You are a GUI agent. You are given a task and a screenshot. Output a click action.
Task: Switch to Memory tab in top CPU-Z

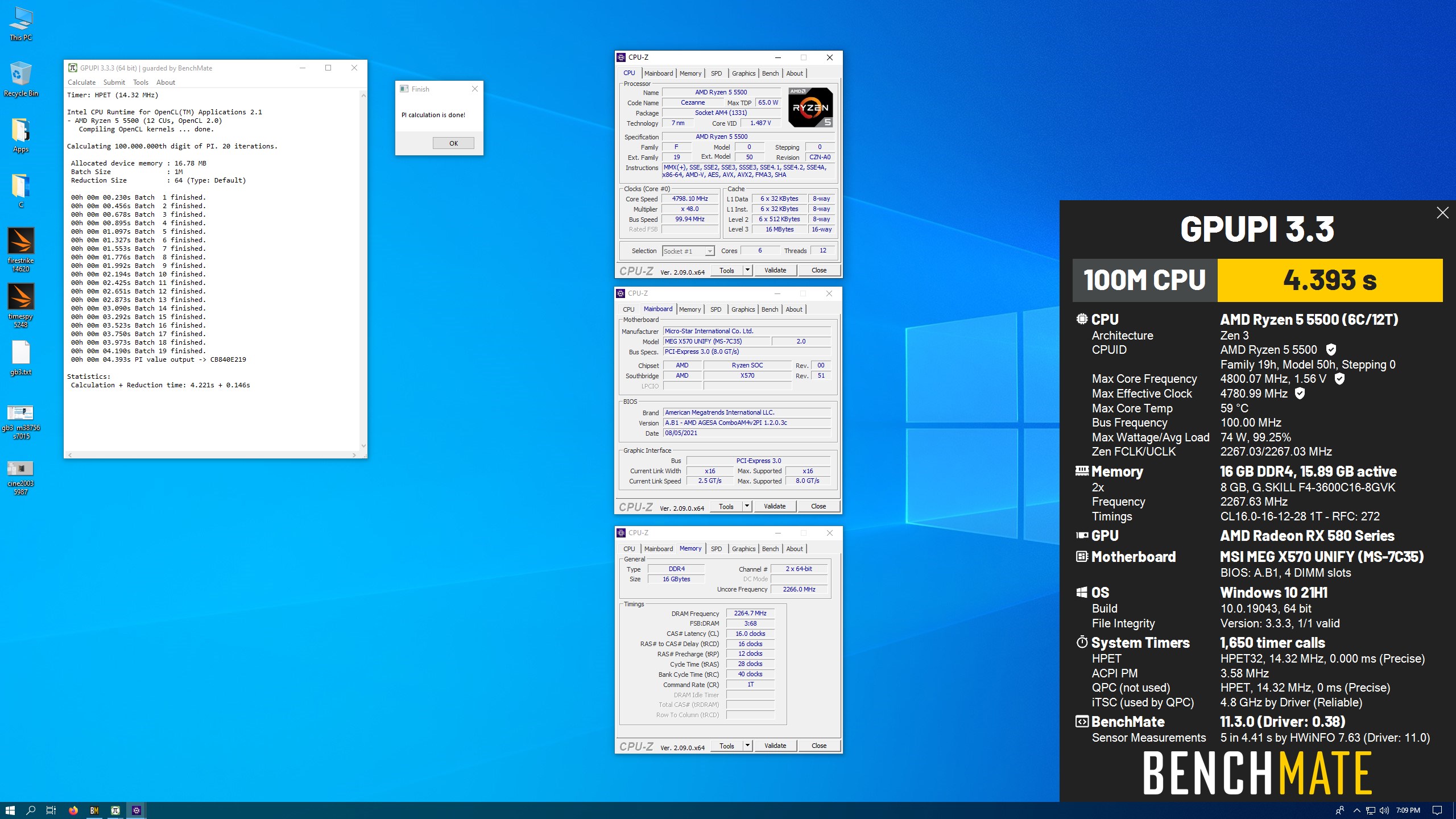(690, 73)
